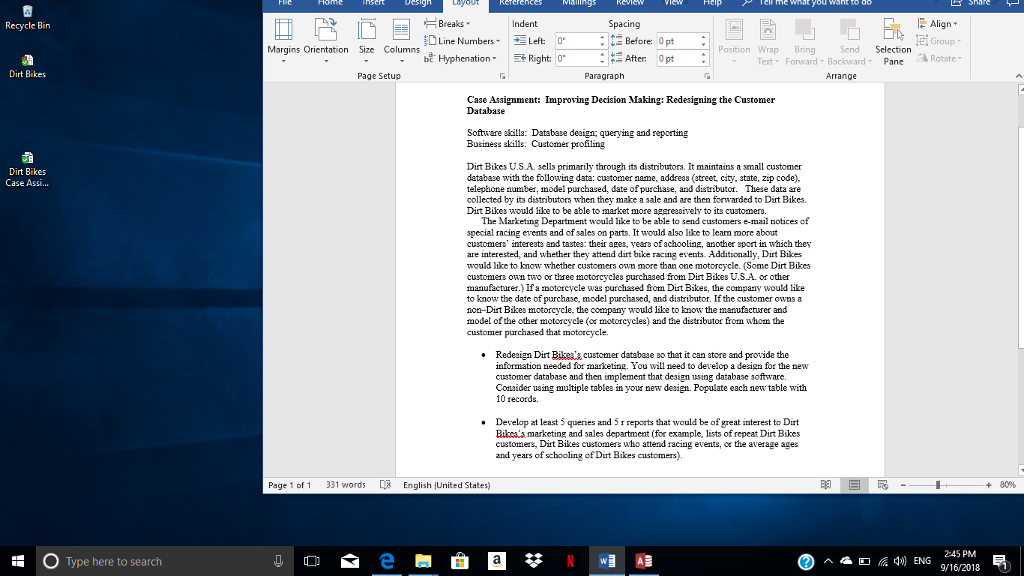Click the Align icon in Arrange group
1024x576 pixels.
click(940, 24)
